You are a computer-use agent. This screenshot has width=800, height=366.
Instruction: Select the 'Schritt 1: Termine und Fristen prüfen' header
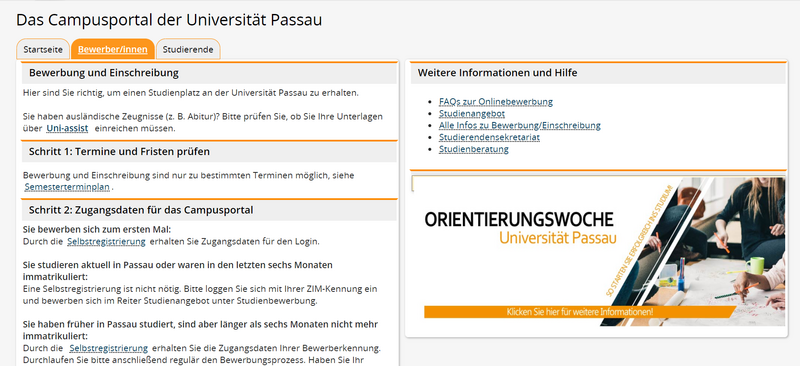[x=209, y=152]
